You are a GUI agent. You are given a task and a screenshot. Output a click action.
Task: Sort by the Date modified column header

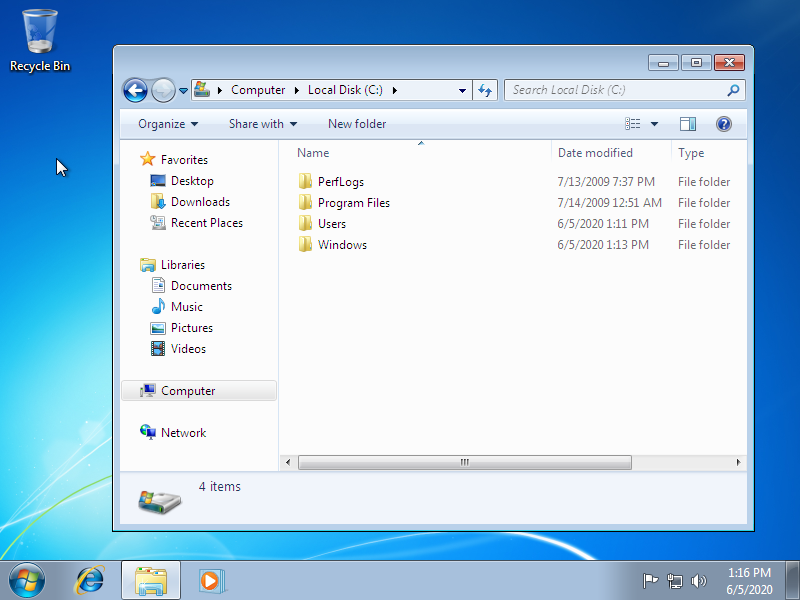click(611, 153)
